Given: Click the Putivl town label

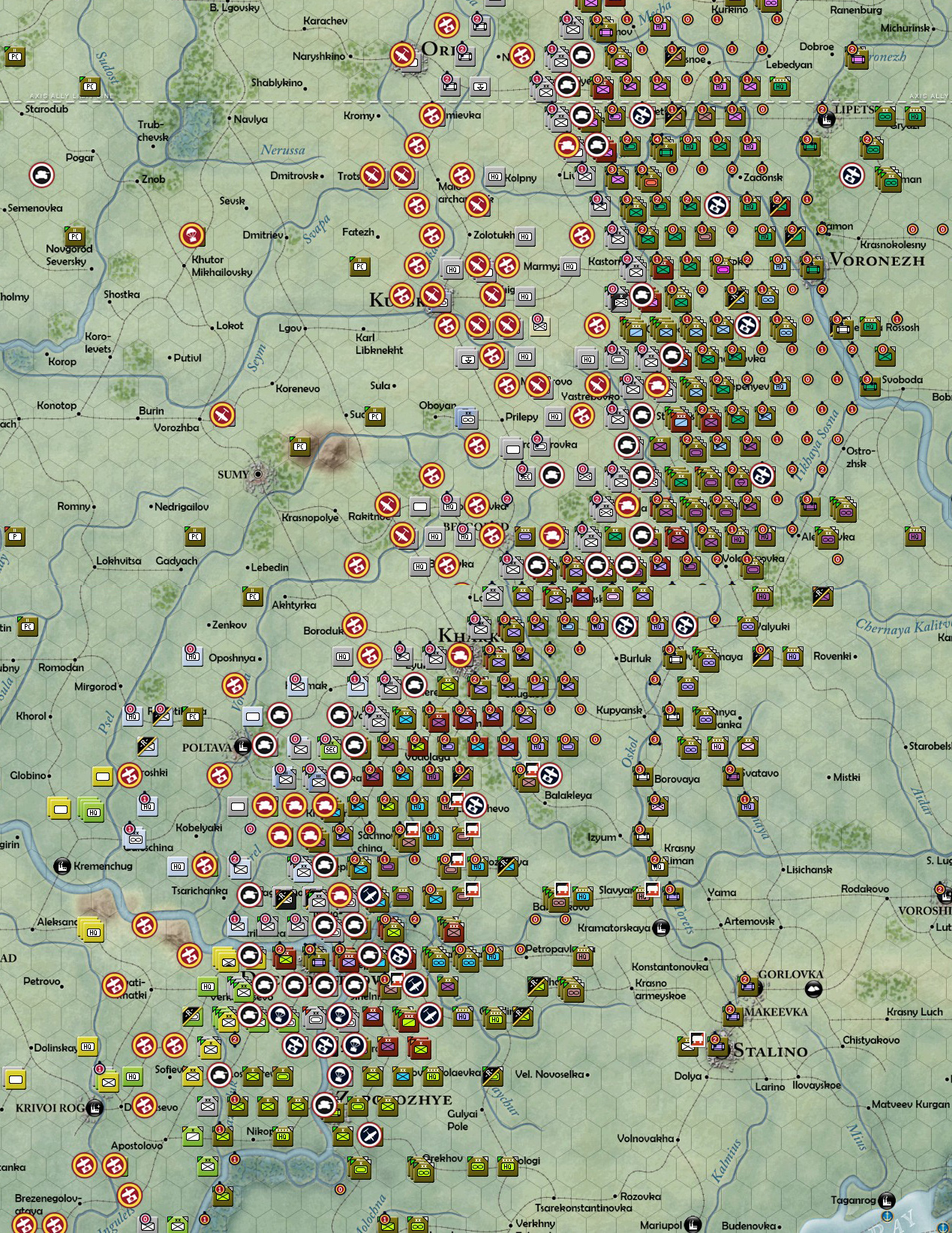Looking at the screenshot, I should click(x=188, y=358).
